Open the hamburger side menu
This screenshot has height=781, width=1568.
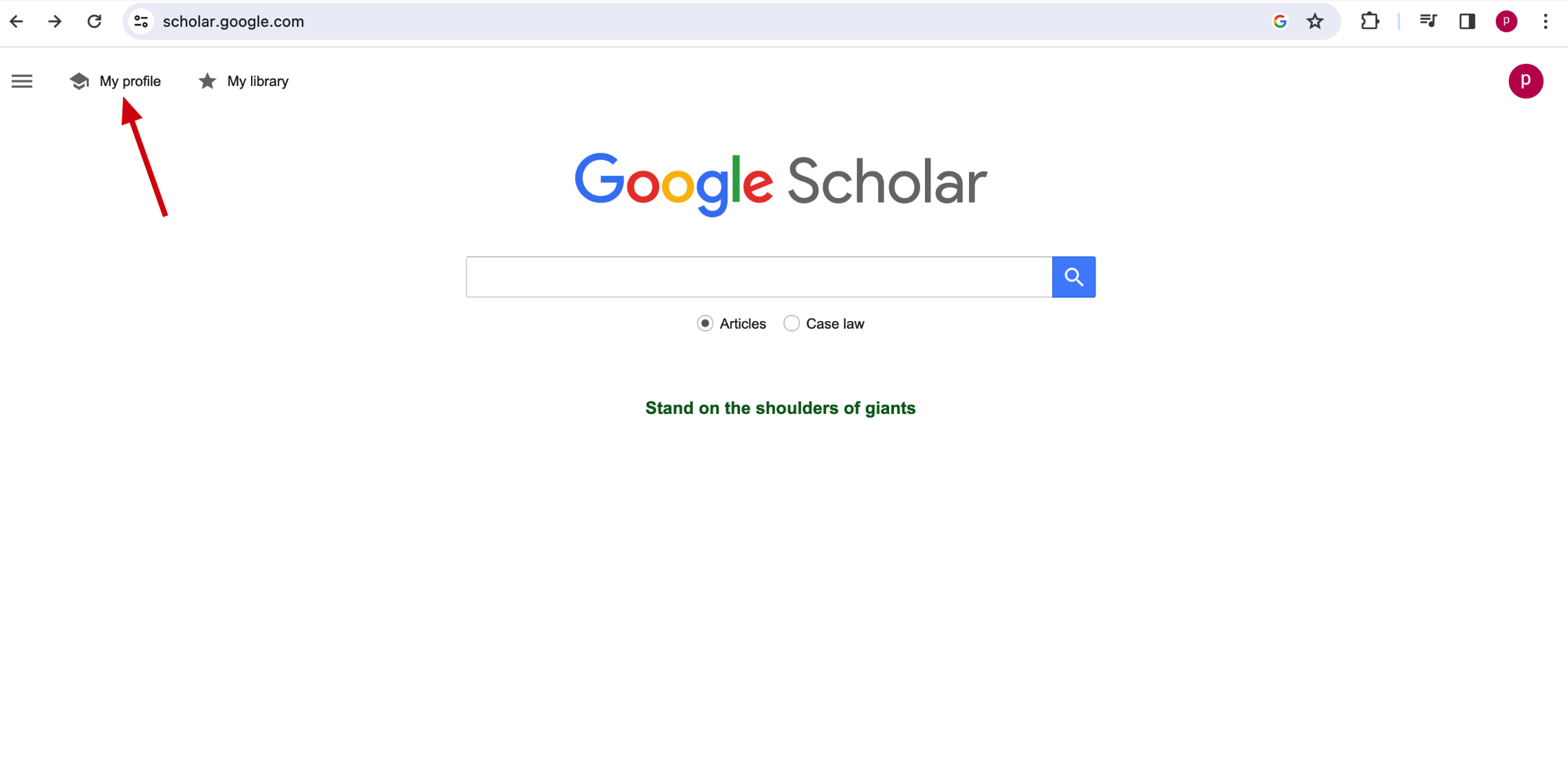tap(22, 81)
